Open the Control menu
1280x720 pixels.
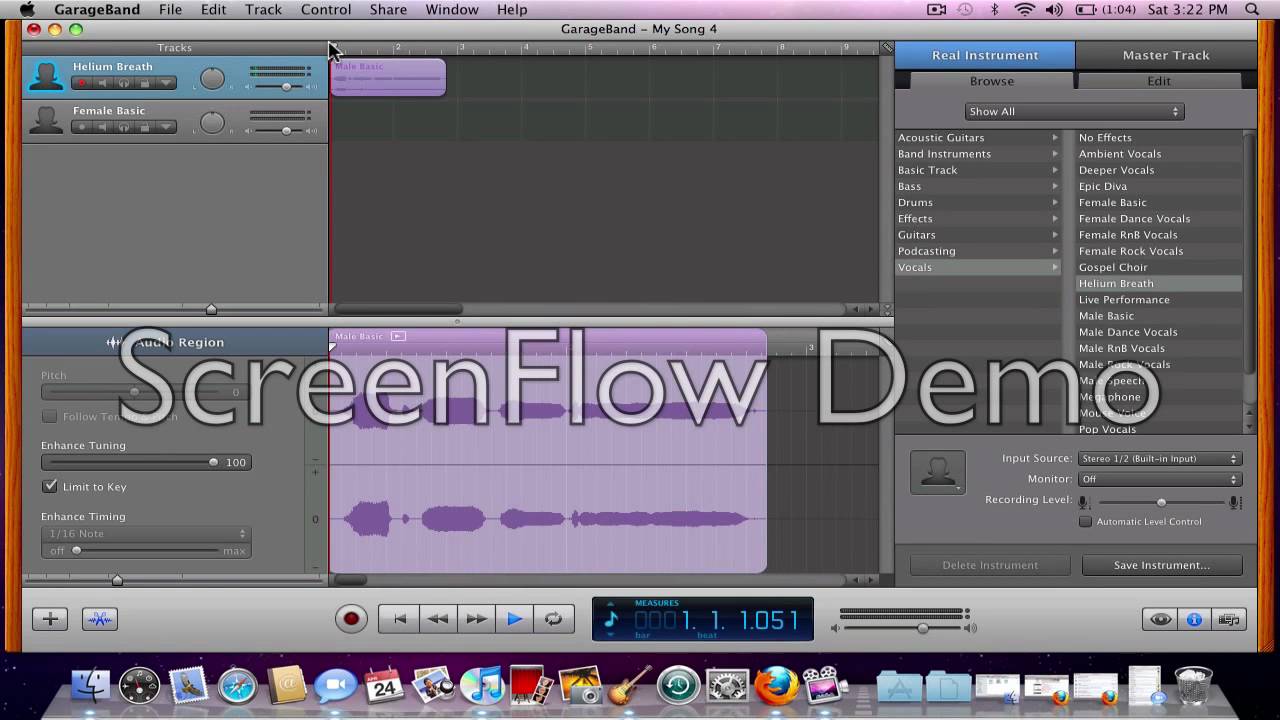[x=326, y=10]
